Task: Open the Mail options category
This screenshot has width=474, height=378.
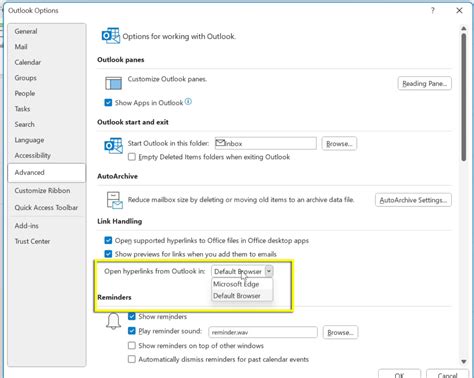Action: point(47,47)
